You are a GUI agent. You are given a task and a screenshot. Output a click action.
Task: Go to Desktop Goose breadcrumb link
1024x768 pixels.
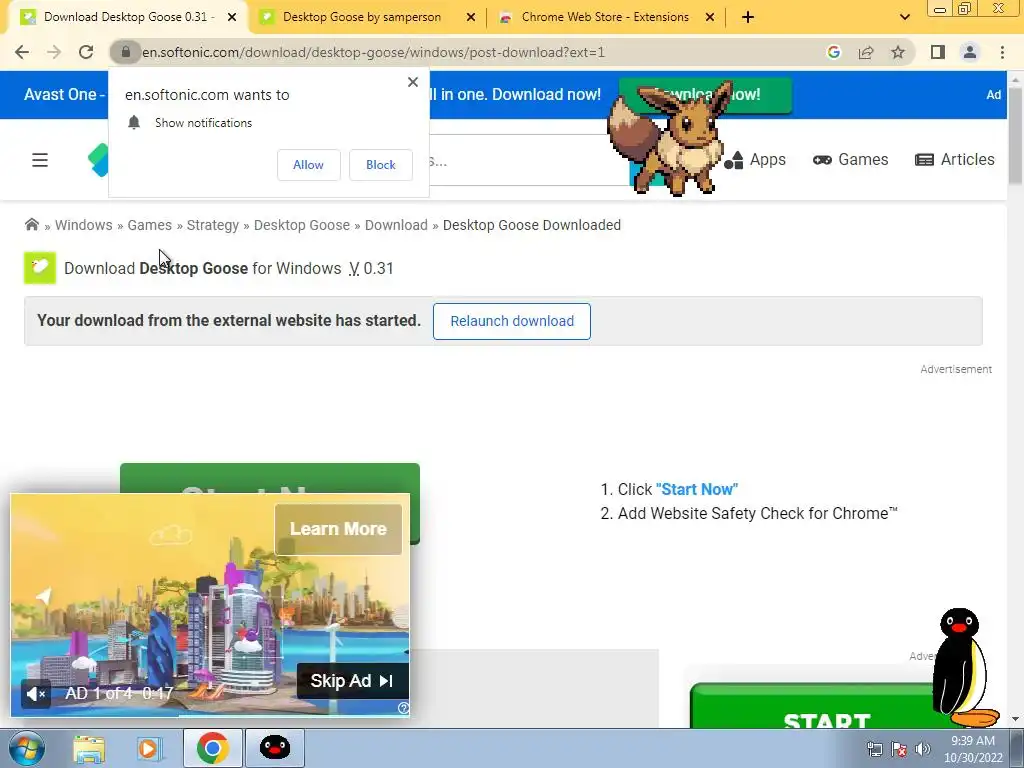pyautogui.click(x=302, y=225)
